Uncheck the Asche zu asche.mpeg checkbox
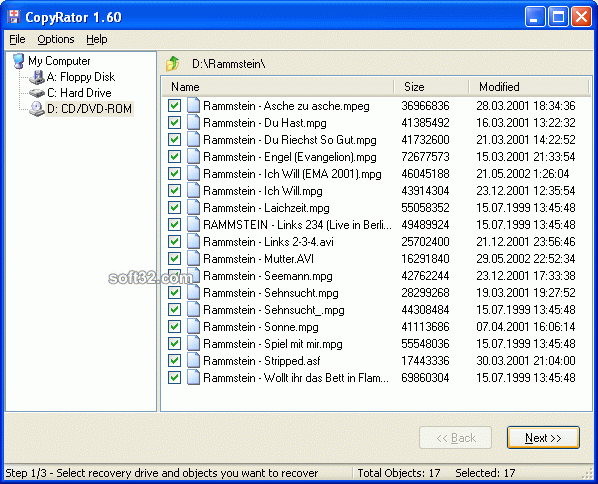This screenshot has width=598, height=484. coord(174,106)
